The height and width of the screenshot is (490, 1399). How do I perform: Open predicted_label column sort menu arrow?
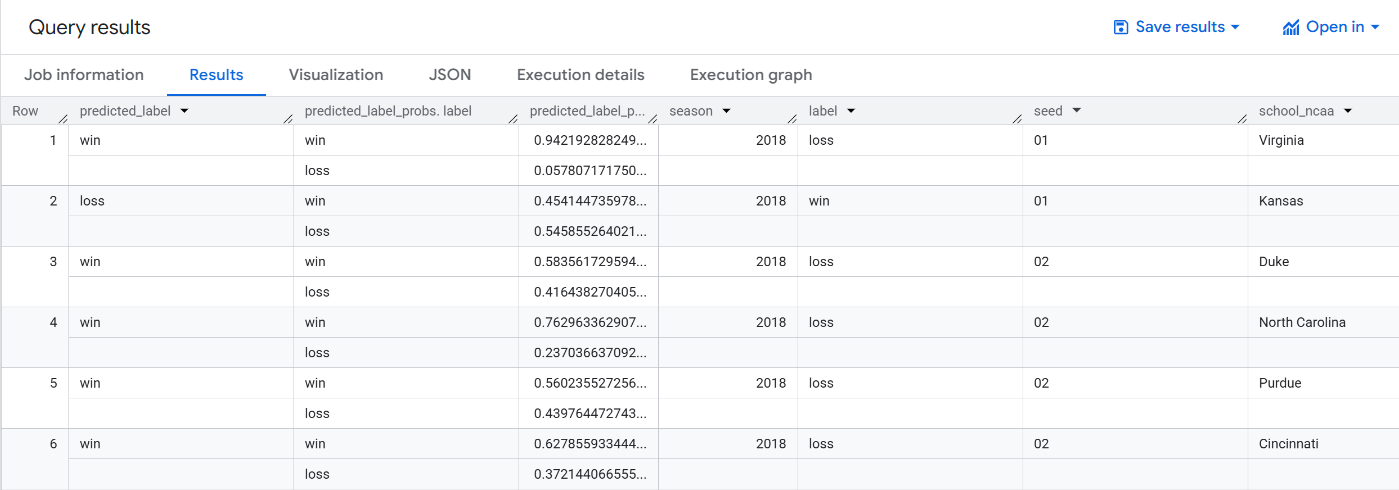[184, 111]
